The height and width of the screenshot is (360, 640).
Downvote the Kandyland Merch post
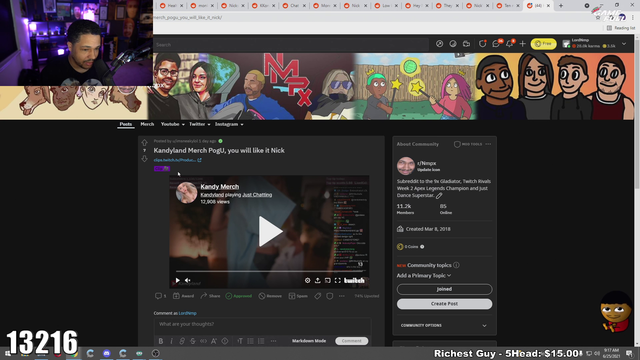pos(144,159)
